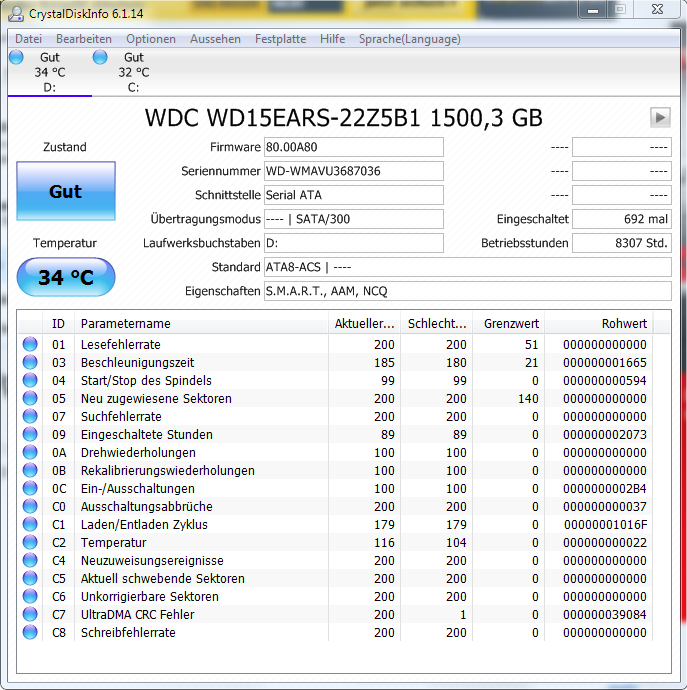
Task: Sort by the Aktueller column header
Action: (364, 323)
